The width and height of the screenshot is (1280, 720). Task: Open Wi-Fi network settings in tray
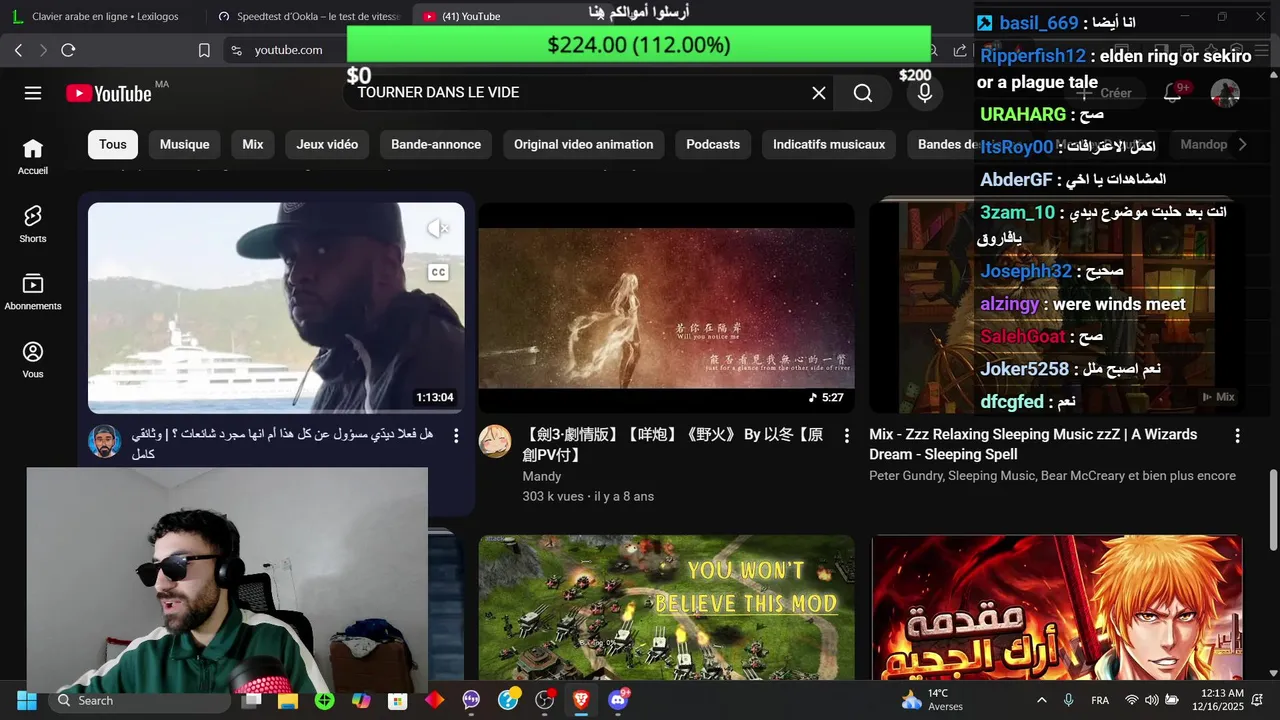click(x=1132, y=700)
